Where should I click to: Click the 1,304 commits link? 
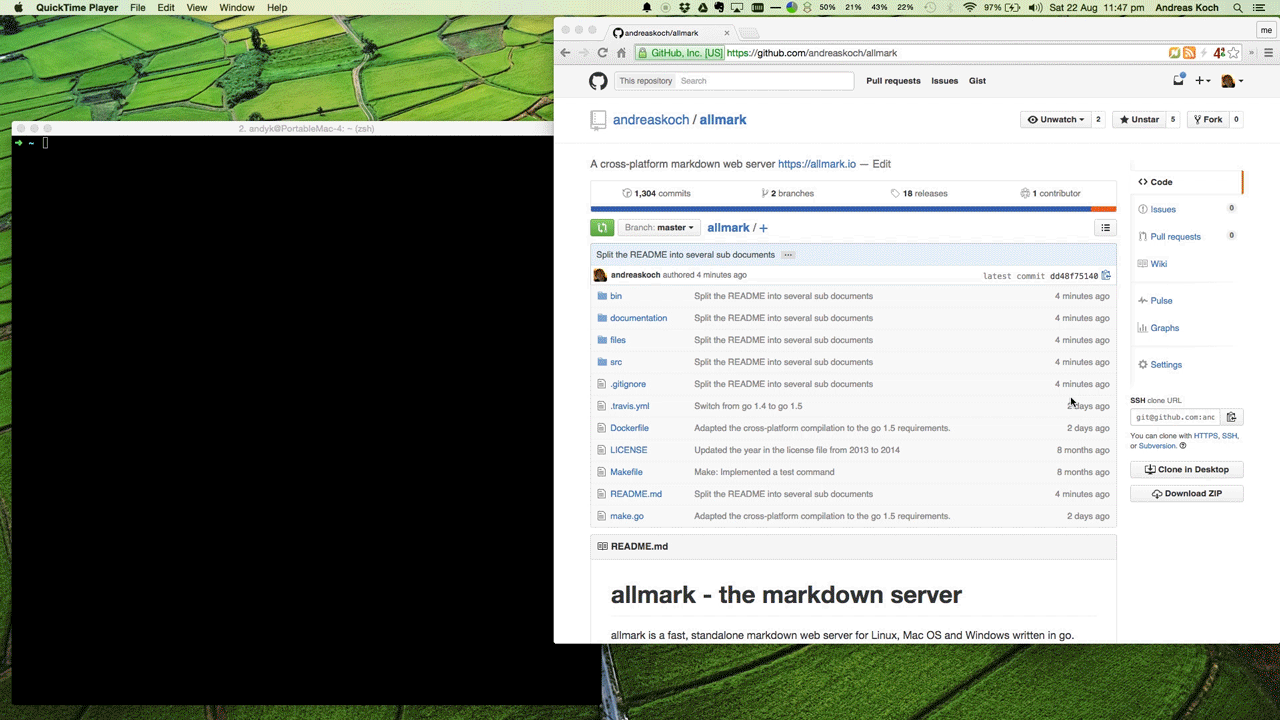coord(656,193)
